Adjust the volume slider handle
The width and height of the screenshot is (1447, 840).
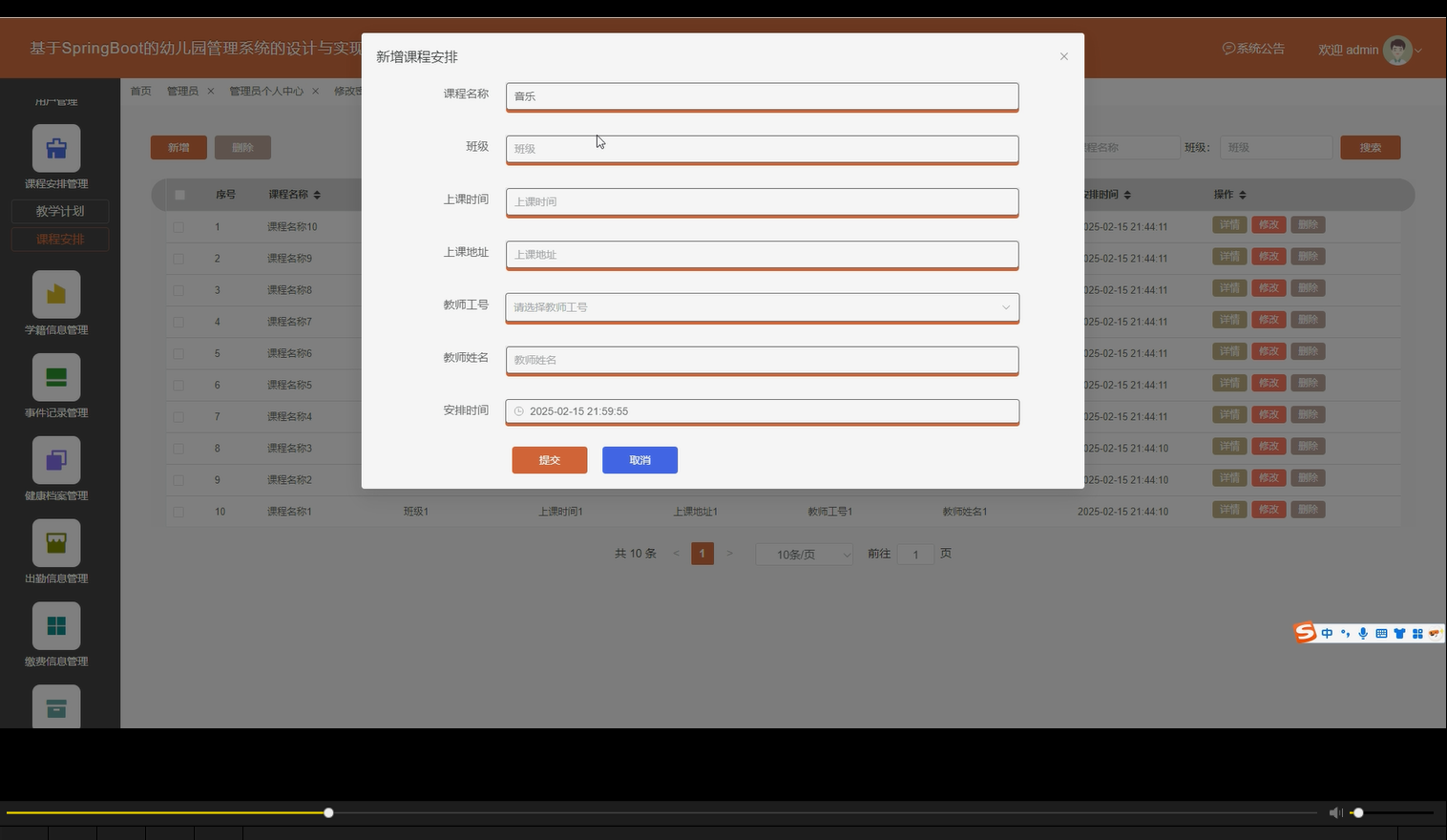[1358, 812]
